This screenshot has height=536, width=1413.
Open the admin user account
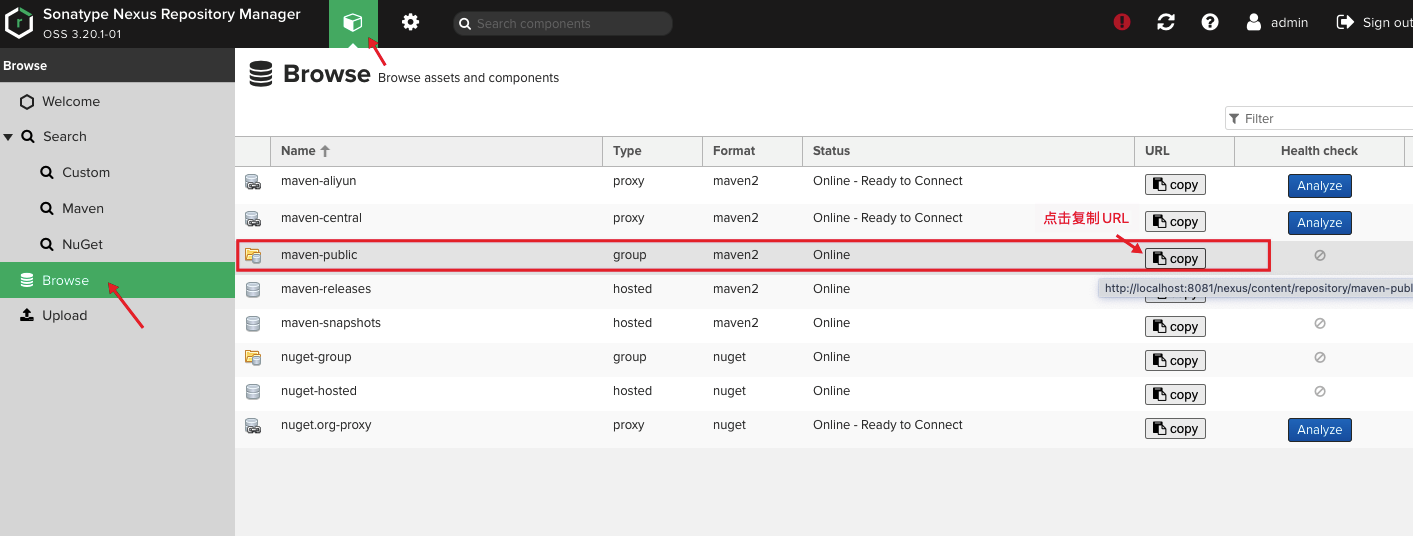(1277, 22)
